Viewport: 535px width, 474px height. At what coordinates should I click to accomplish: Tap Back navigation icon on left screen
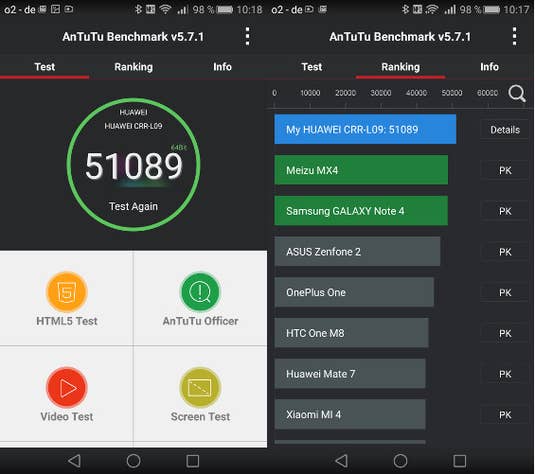(x=74, y=461)
